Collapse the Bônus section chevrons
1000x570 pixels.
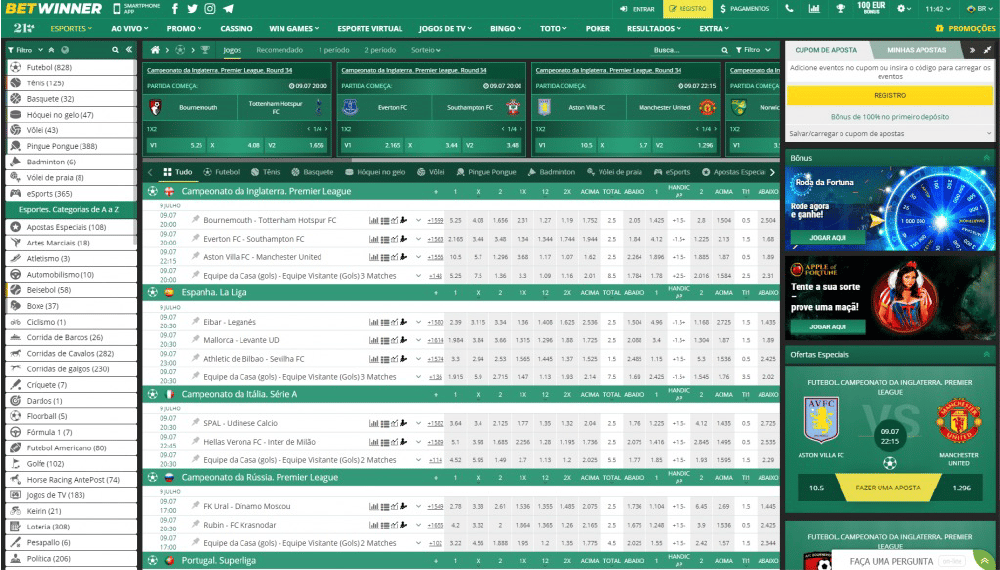pos(987,157)
